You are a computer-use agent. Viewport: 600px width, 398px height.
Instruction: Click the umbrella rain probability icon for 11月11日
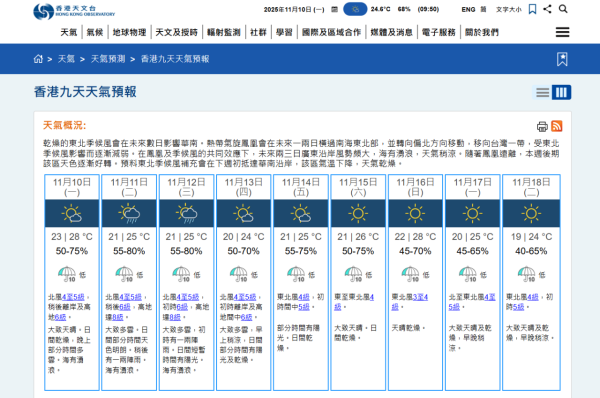(125, 274)
